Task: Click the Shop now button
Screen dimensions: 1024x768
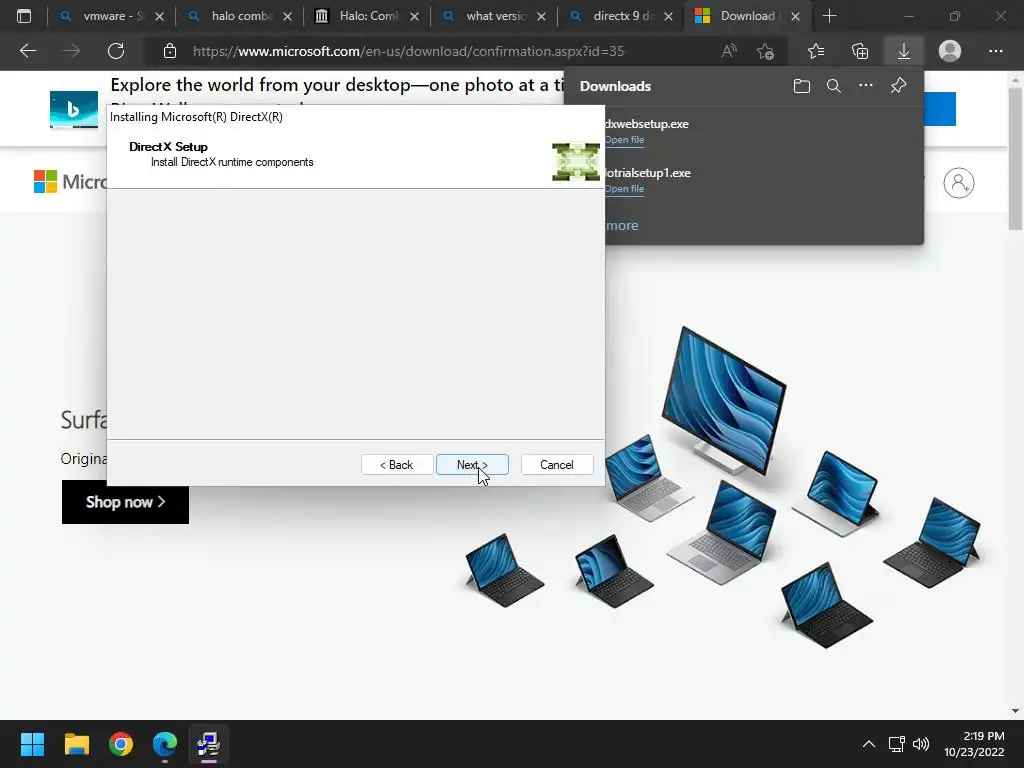Action: point(125,502)
